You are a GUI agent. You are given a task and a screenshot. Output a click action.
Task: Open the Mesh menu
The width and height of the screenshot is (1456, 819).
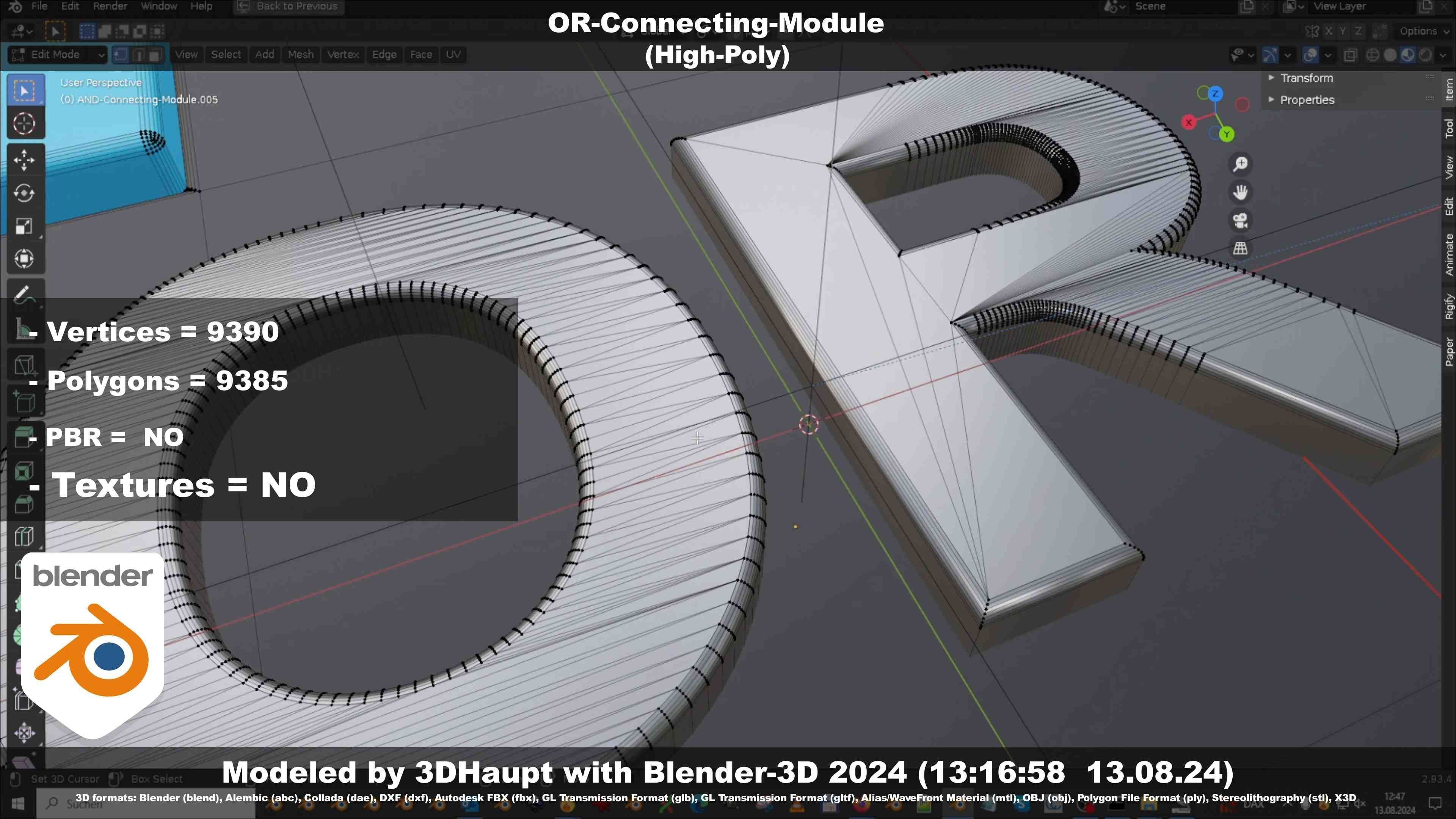[x=301, y=55]
